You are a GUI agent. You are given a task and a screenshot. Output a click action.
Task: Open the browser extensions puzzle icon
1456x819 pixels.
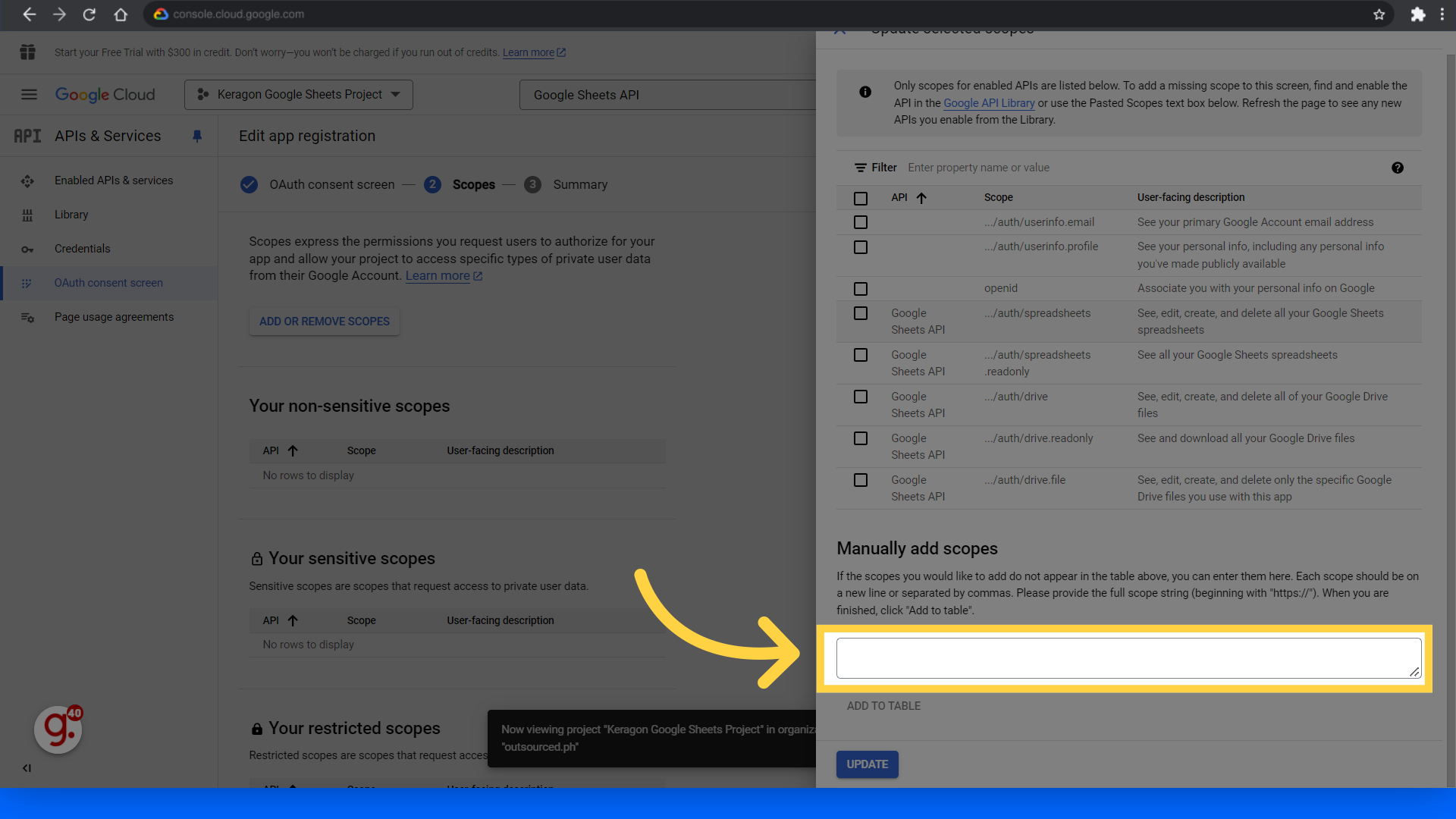pos(1417,14)
